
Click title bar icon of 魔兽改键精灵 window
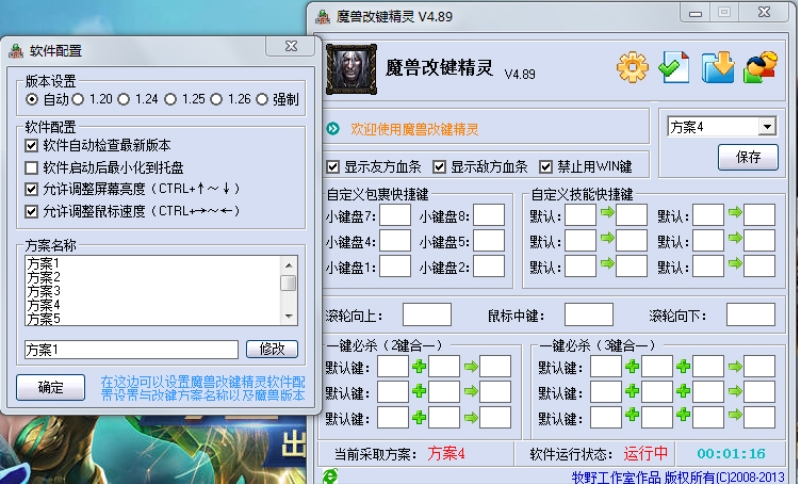tap(323, 16)
